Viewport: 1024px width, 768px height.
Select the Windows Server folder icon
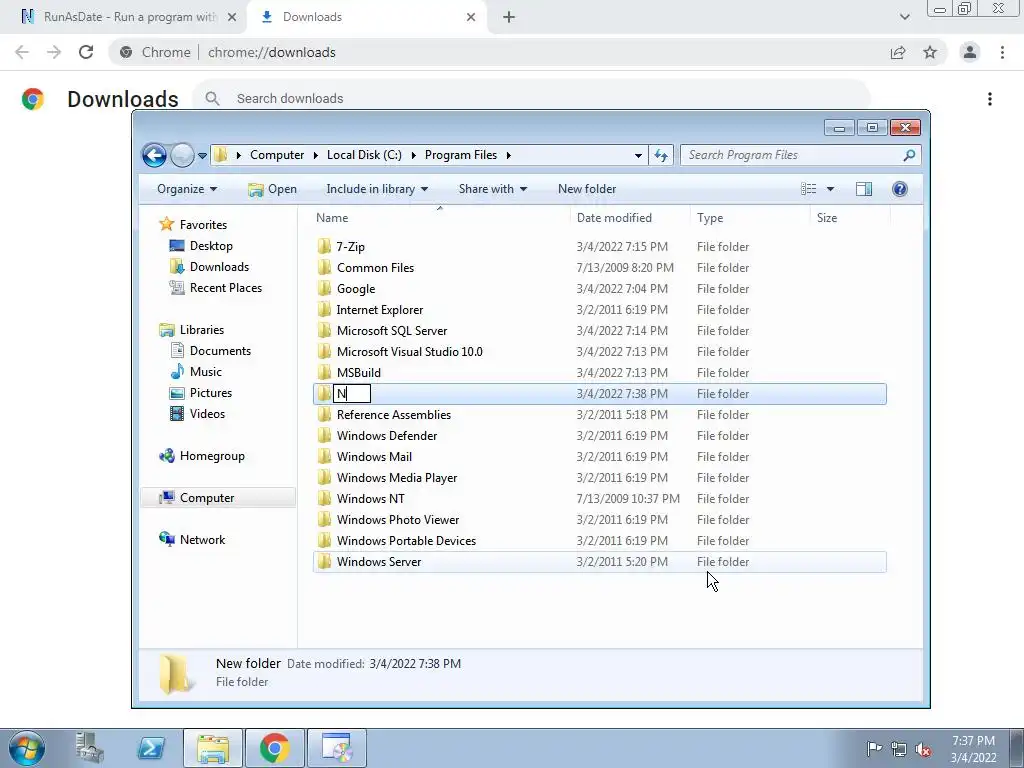[325, 562]
